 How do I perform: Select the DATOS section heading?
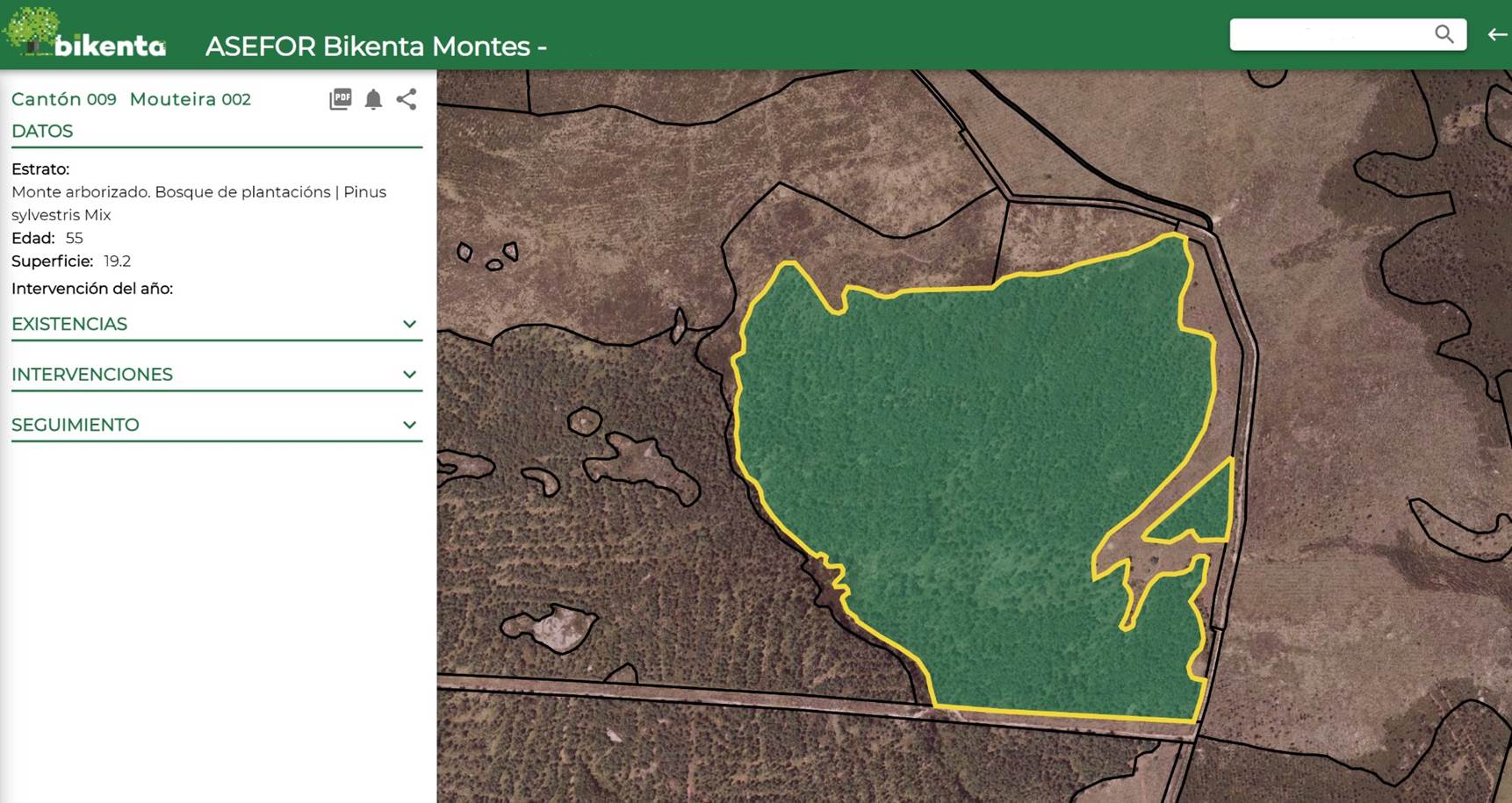pos(42,131)
